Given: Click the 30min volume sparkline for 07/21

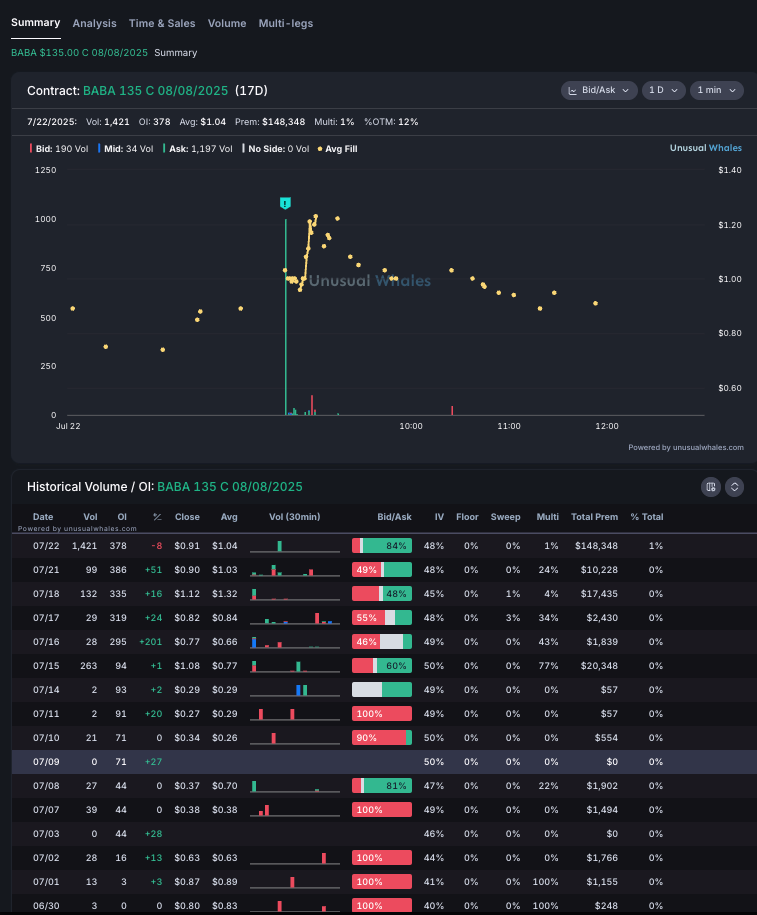Looking at the screenshot, I should click(x=295, y=570).
